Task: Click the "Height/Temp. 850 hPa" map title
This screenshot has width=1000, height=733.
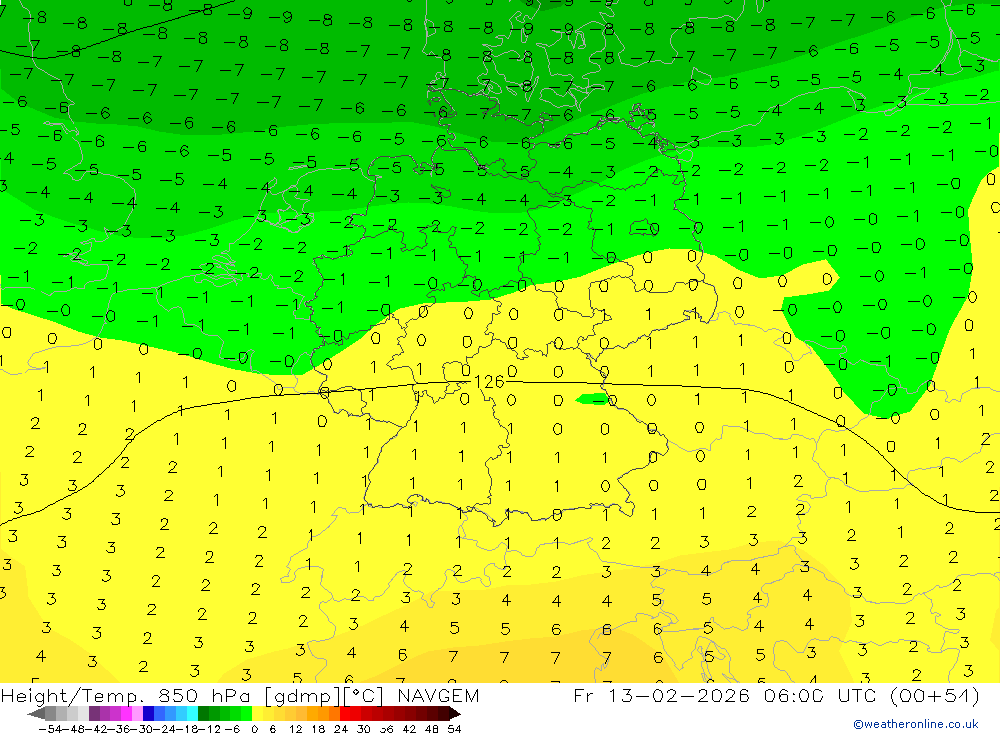Action: coord(126,695)
